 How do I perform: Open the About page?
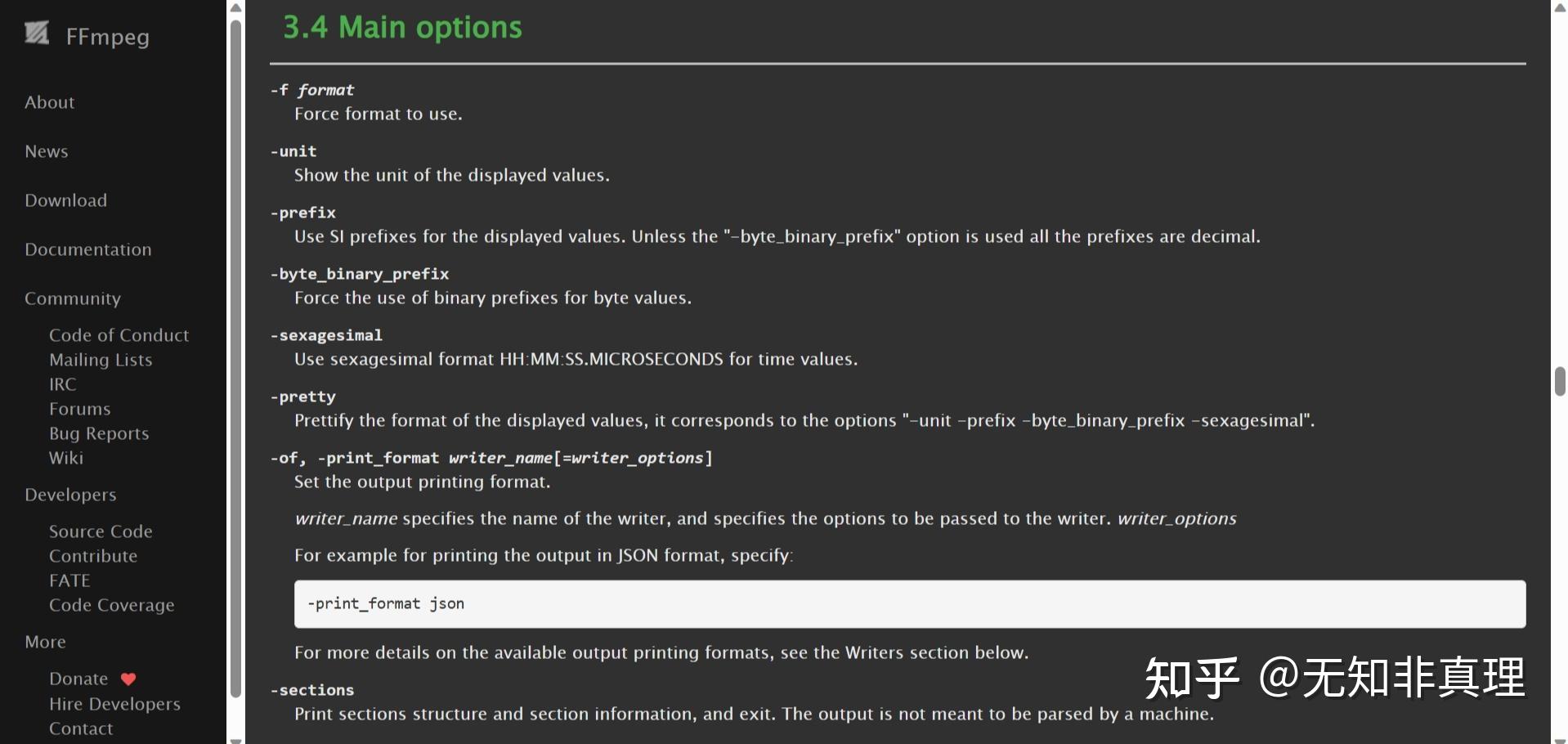50,102
